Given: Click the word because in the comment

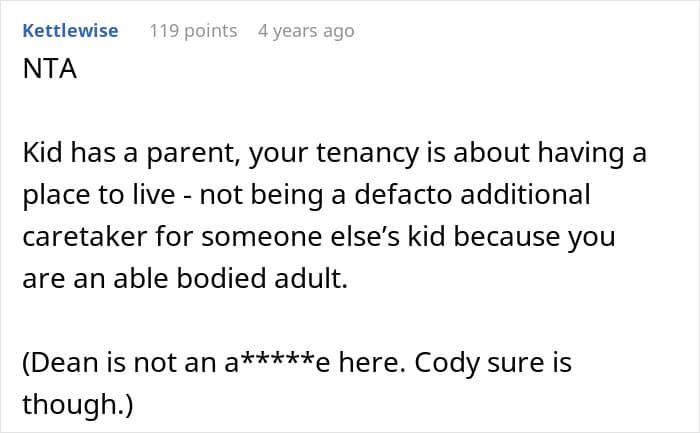Looking at the screenshot, I should click(x=507, y=237).
